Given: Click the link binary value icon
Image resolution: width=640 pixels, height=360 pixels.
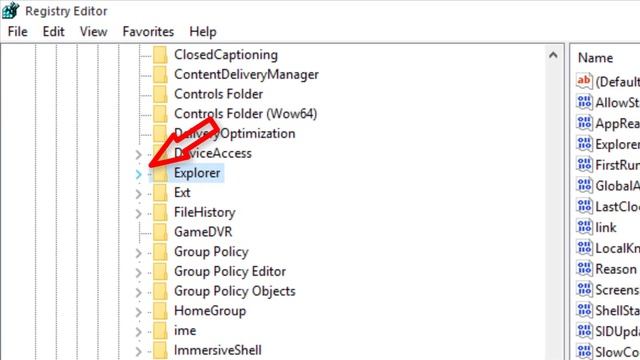Looking at the screenshot, I should (x=584, y=227).
